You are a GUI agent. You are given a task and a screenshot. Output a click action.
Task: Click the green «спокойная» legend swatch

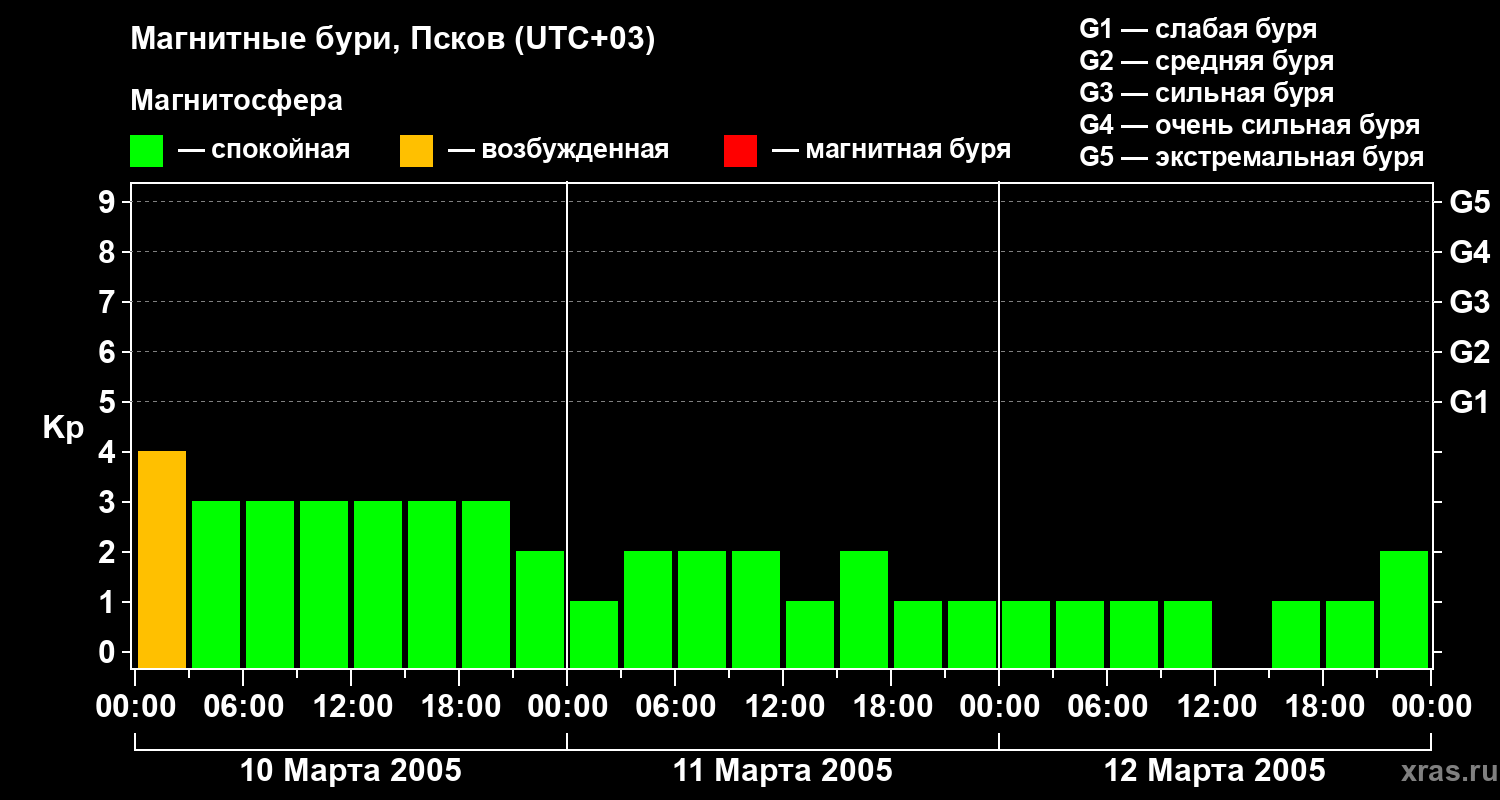point(146,151)
